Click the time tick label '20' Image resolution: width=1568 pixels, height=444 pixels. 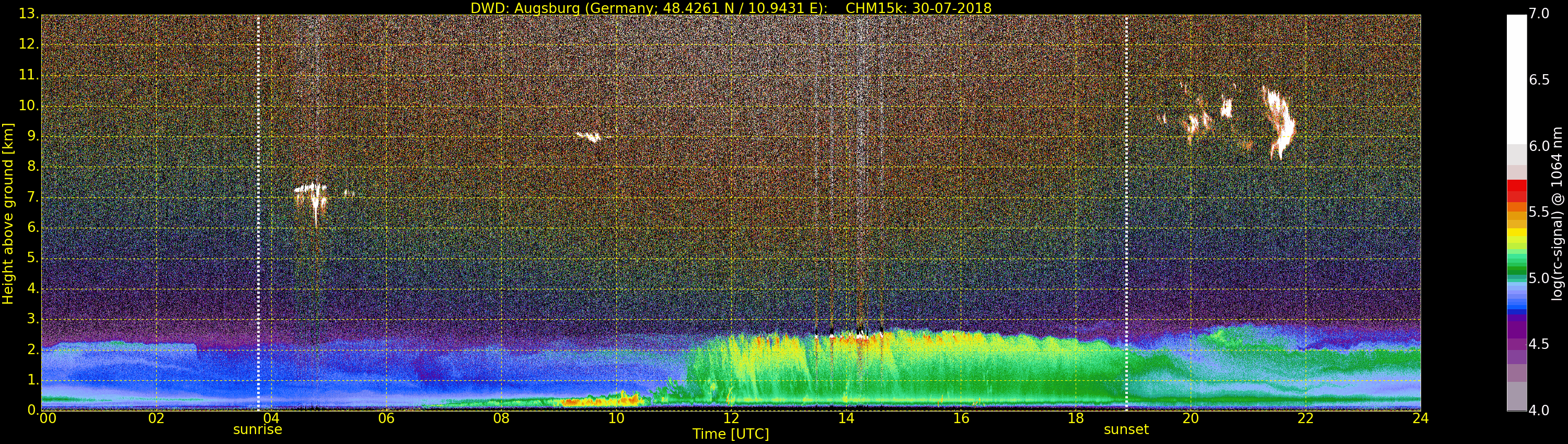pos(1191,418)
